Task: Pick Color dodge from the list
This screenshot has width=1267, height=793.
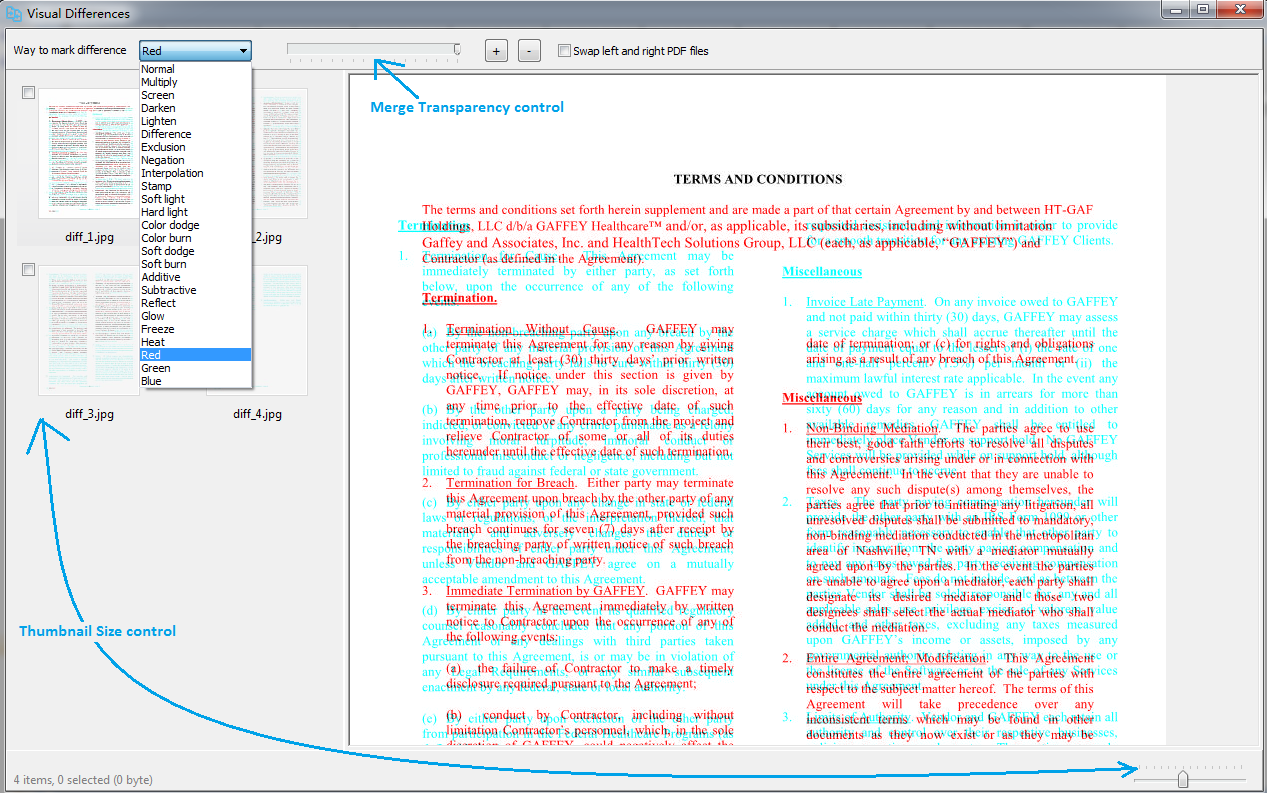Action: pyautogui.click(x=196, y=225)
